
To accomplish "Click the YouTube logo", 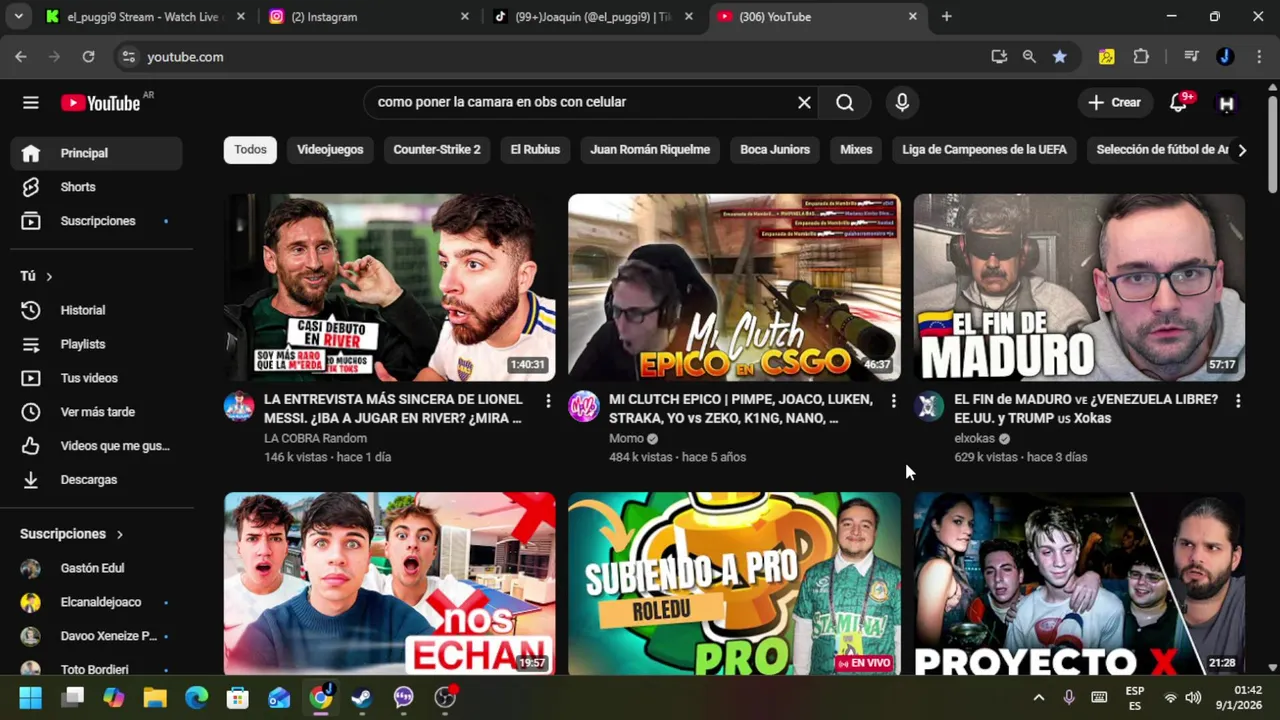I will point(100,103).
